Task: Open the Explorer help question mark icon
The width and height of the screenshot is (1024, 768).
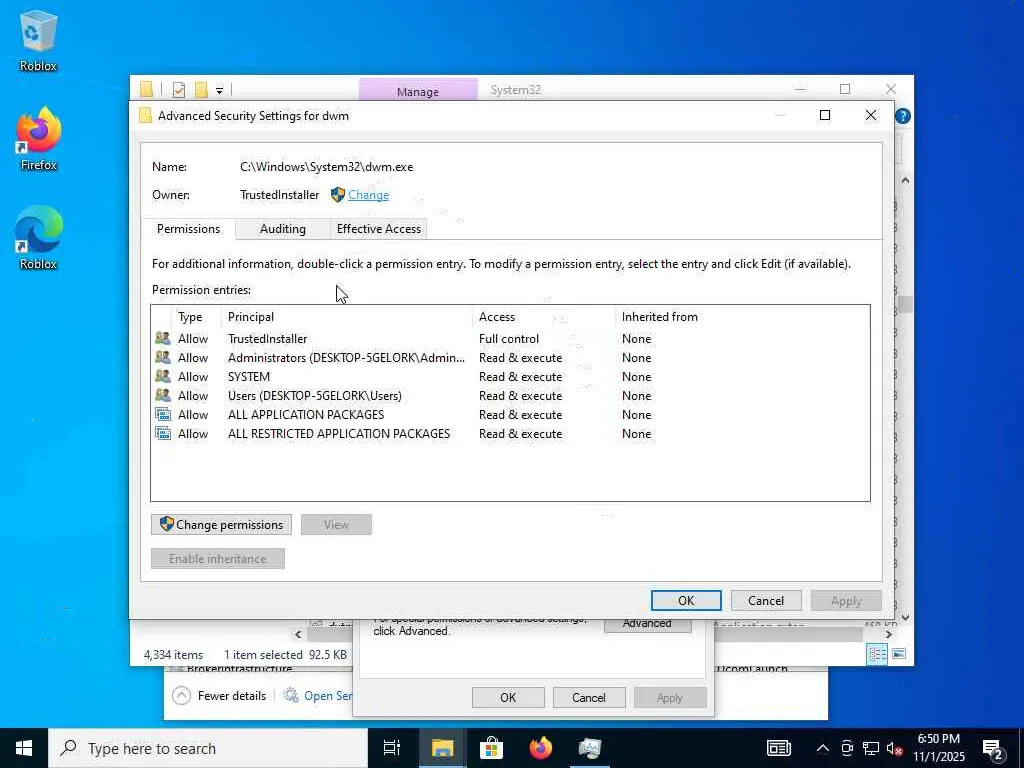Action: point(903,116)
